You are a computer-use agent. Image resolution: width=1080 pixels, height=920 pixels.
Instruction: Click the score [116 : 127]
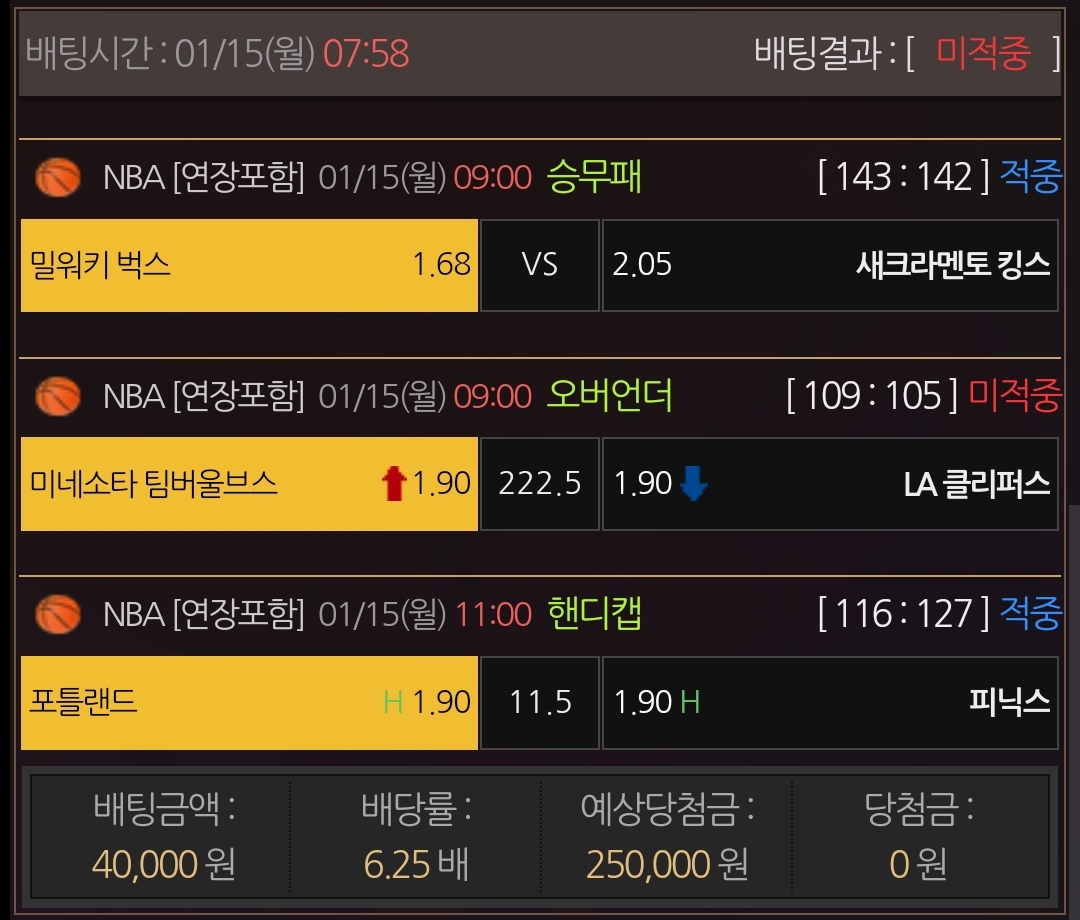point(904,614)
